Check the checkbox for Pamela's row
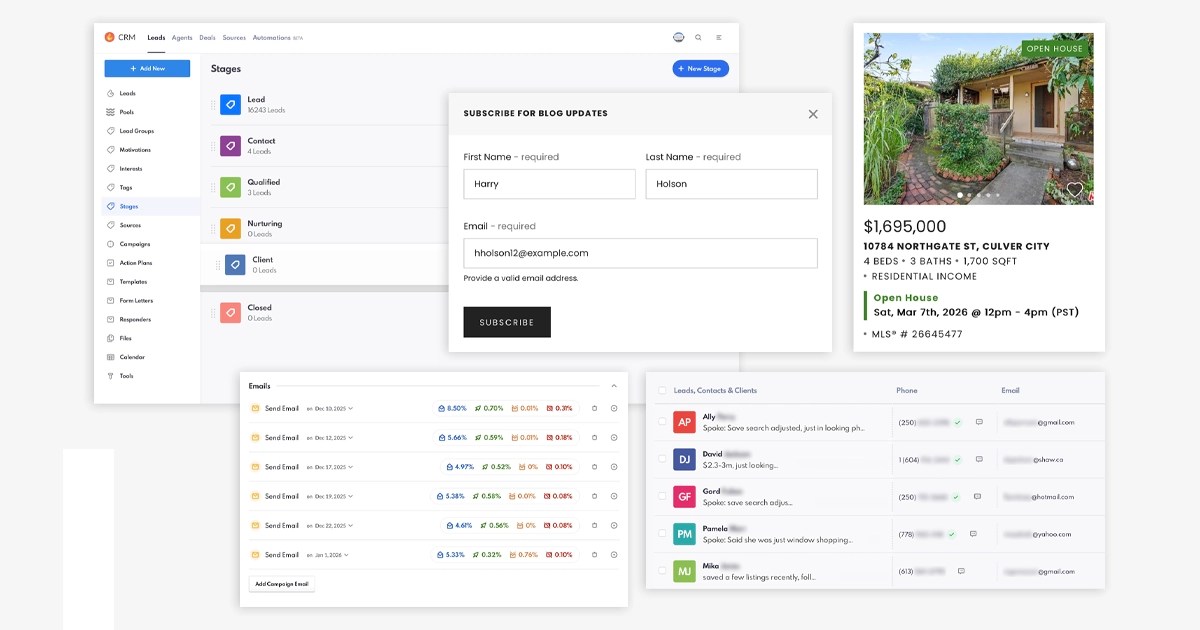1200x630 pixels. pyautogui.click(x=662, y=534)
